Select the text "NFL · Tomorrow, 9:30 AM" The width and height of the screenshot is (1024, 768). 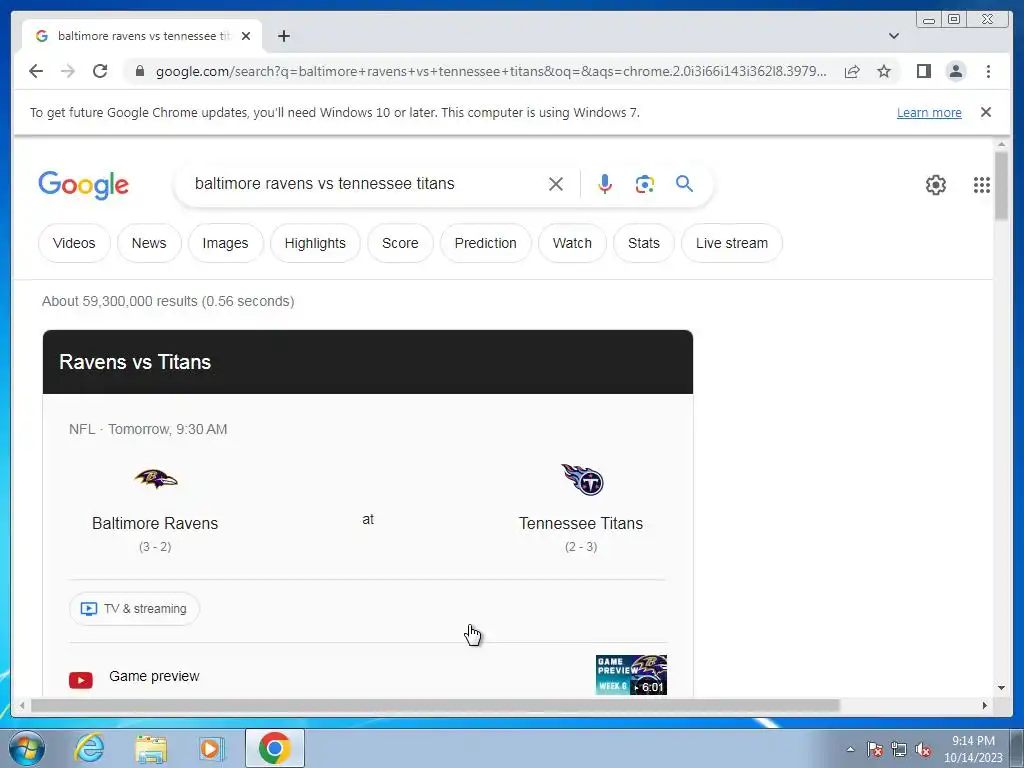pos(148,429)
